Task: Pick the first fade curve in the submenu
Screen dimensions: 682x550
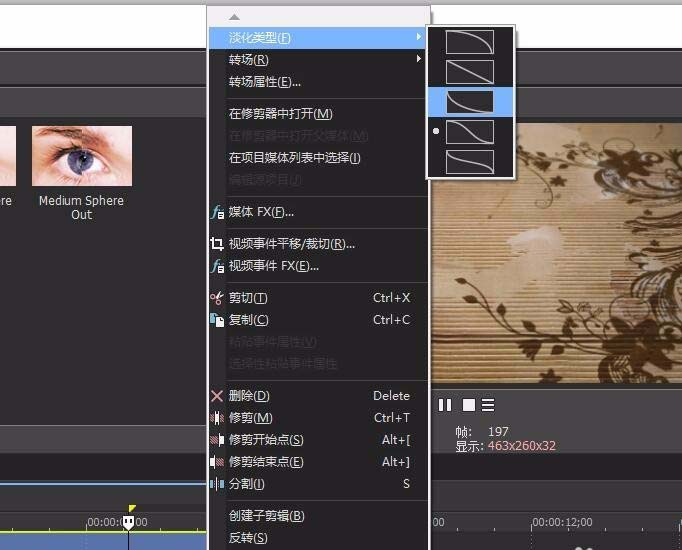Action: (x=470, y=42)
